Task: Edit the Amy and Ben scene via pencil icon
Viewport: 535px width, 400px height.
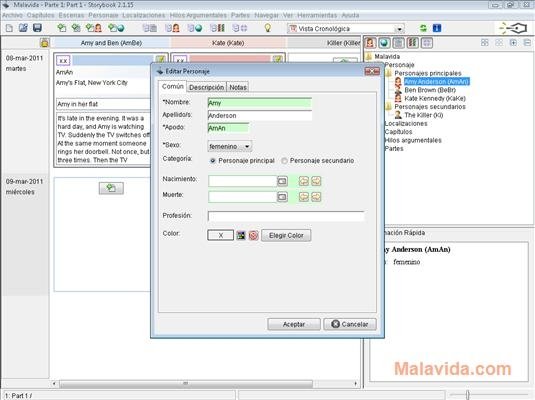Action: [160, 59]
